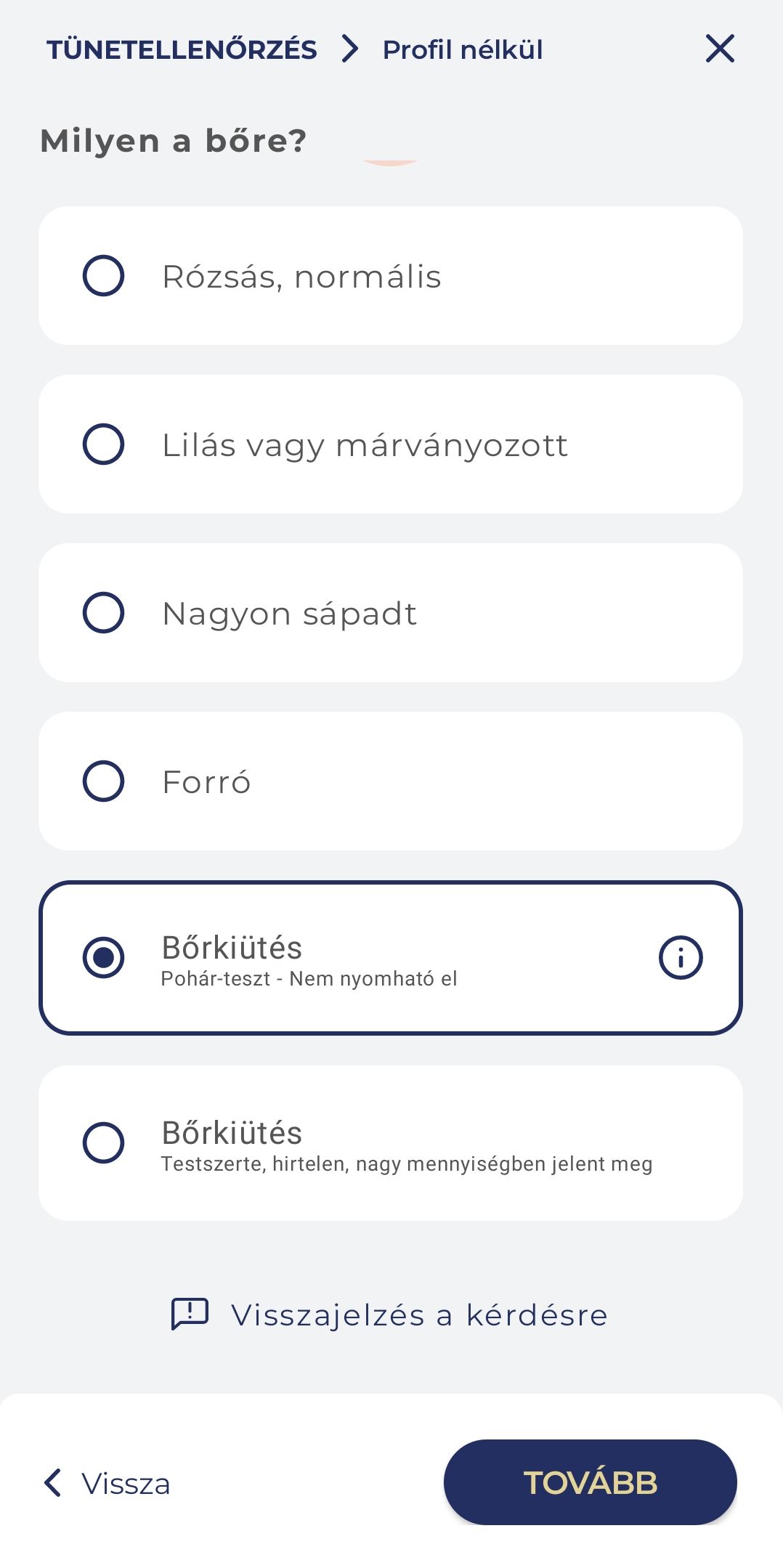Click the TÜNETELLENŐRZÉS breadcrumb item
783x1568 pixels.
182,49
